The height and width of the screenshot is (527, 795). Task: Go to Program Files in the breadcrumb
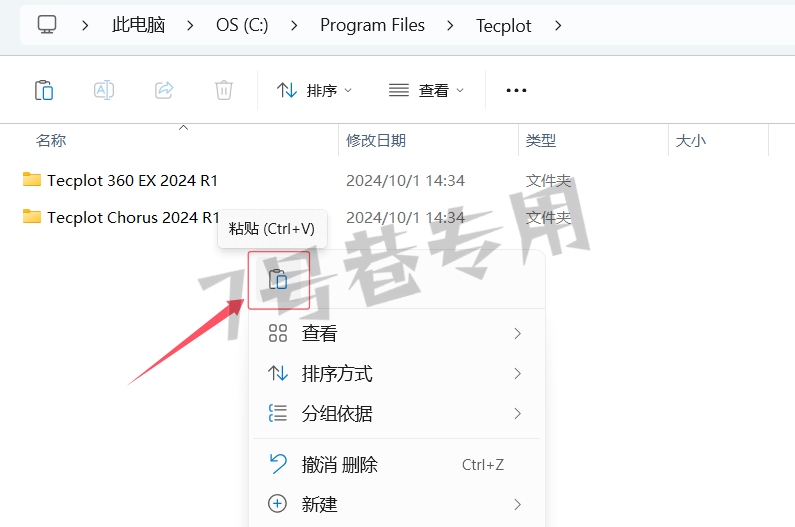(372, 25)
